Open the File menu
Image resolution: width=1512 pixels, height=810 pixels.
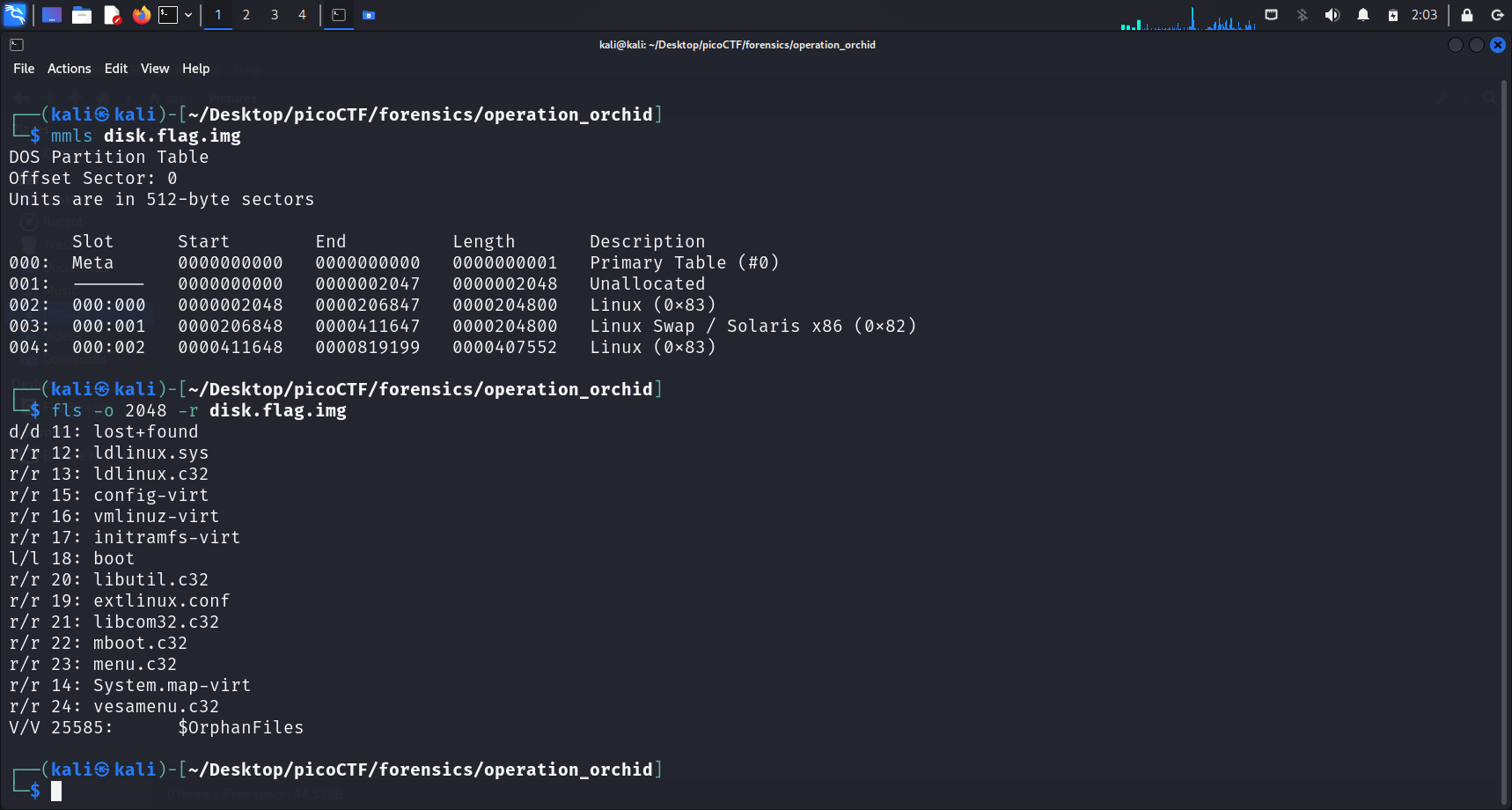[x=24, y=69]
